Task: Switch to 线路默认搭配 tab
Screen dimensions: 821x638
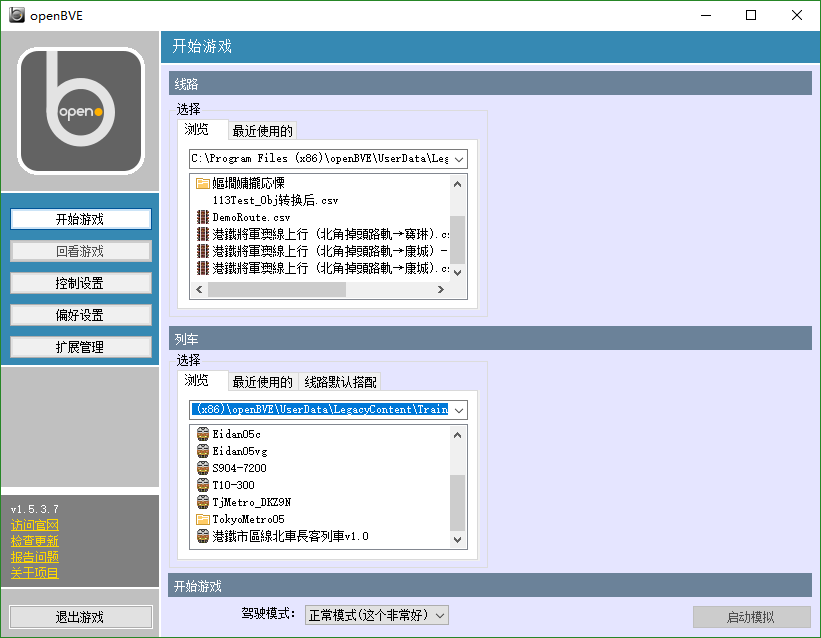Action: pyautogui.click(x=340, y=382)
